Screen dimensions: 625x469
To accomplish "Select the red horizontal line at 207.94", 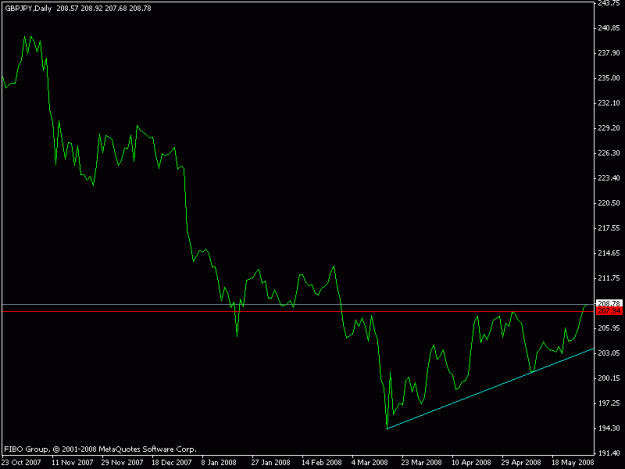I will point(298,312).
